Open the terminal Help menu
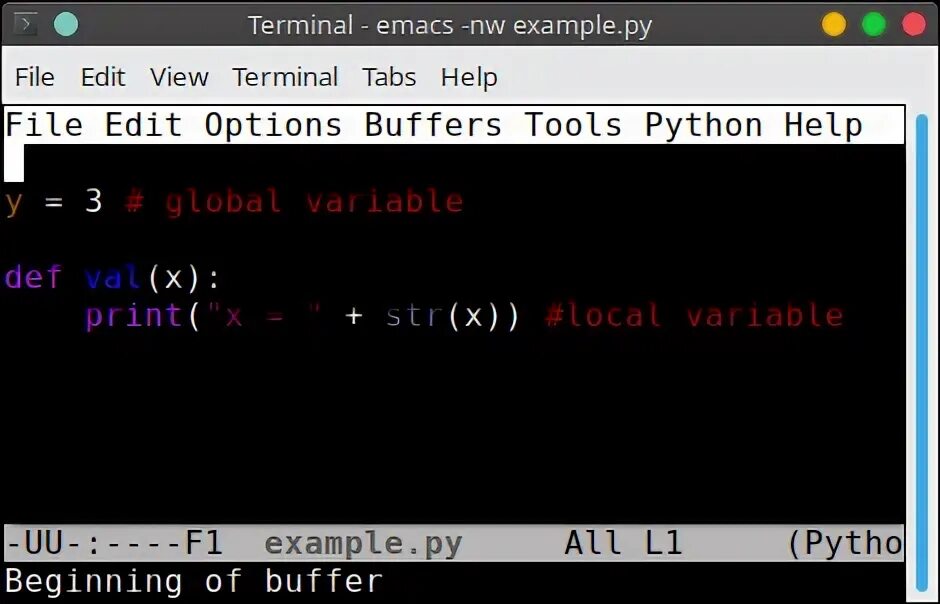Viewport: 940px width, 604px height. pos(469,78)
